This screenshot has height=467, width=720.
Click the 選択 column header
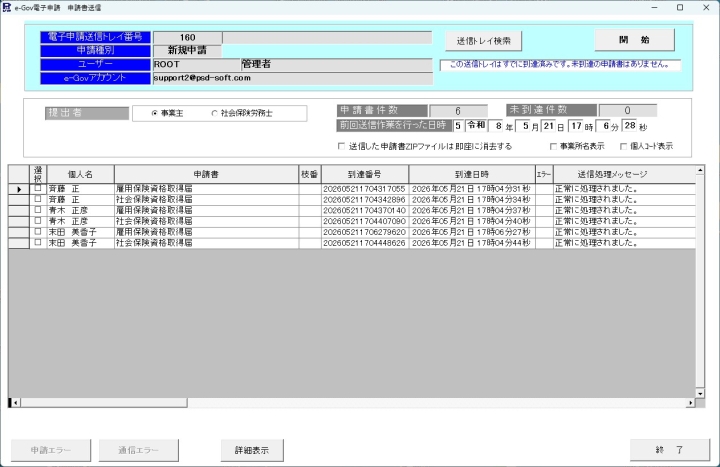coord(38,174)
